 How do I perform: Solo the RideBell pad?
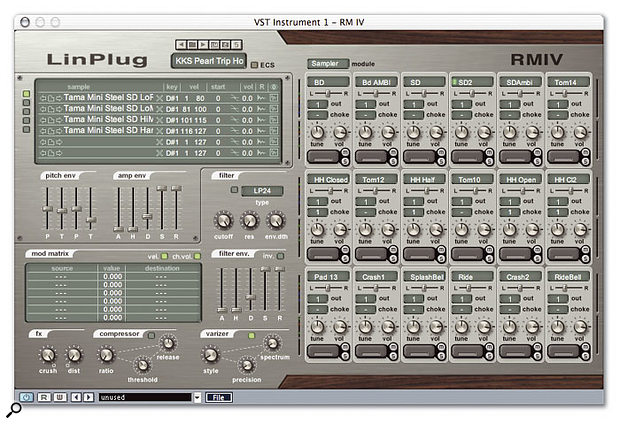click(x=586, y=356)
